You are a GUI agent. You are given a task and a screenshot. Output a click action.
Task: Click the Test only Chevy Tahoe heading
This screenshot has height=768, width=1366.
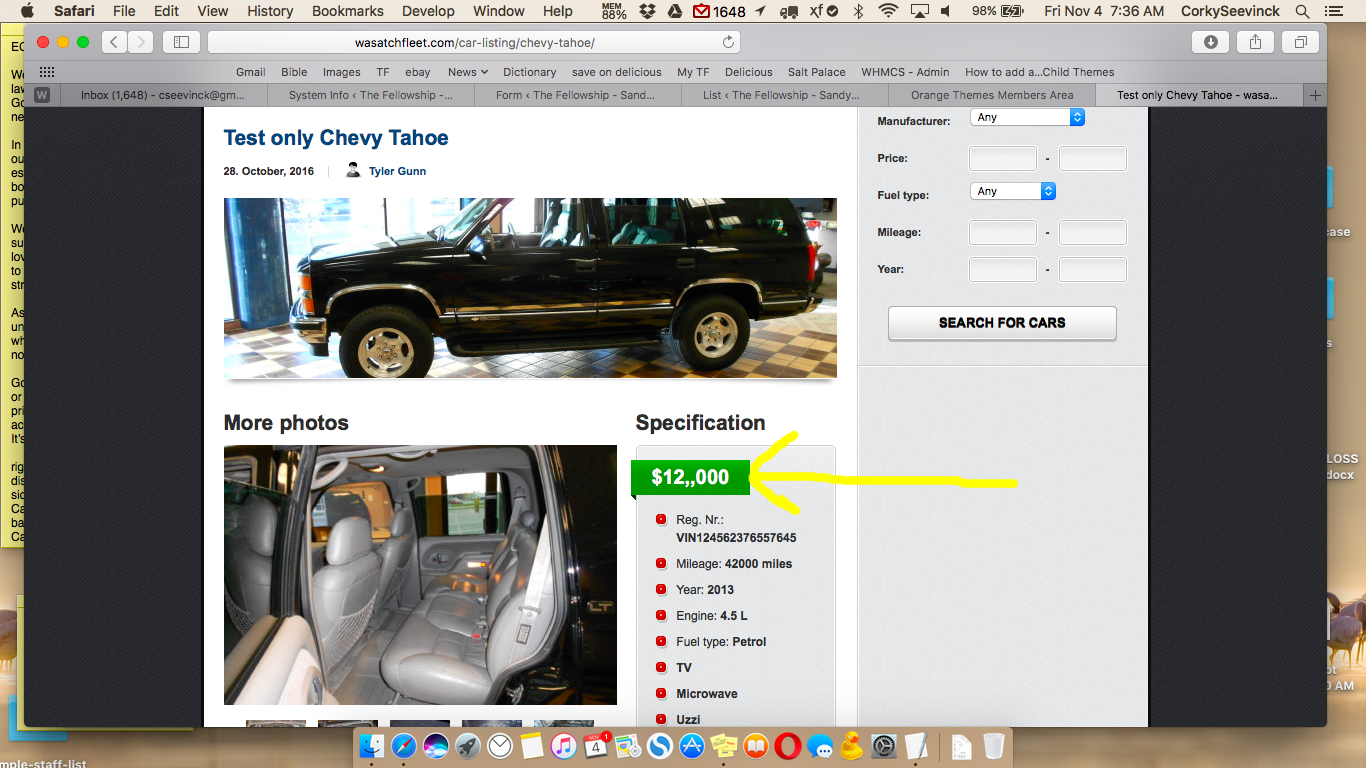pos(336,138)
